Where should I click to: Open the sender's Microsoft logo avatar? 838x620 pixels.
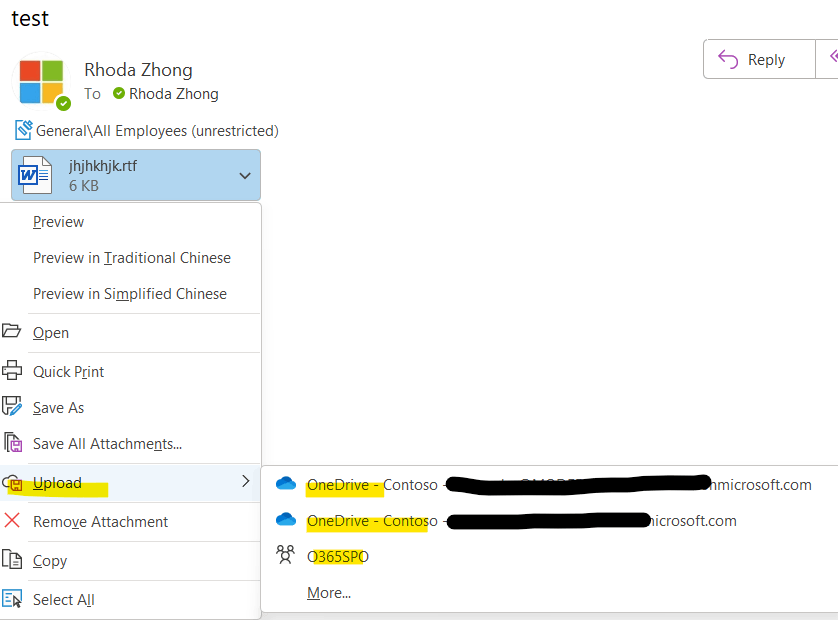41,81
